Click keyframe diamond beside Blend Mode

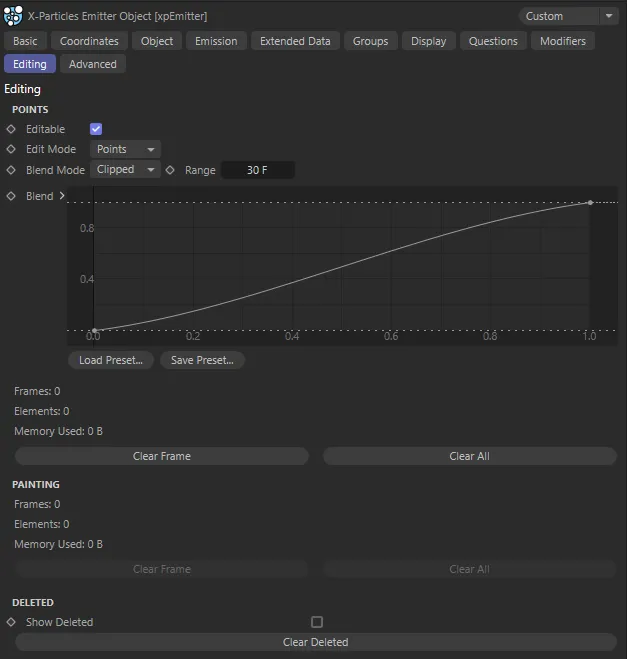coord(11,170)
